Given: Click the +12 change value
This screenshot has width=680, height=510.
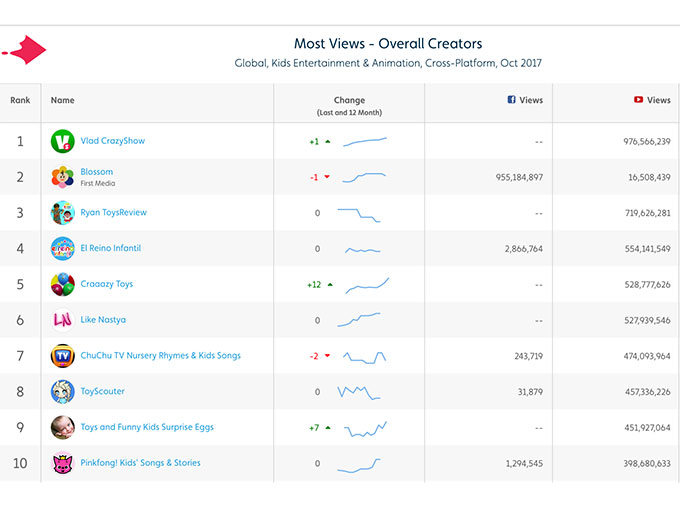Looking at the screenshot, I should pos(314,285).
